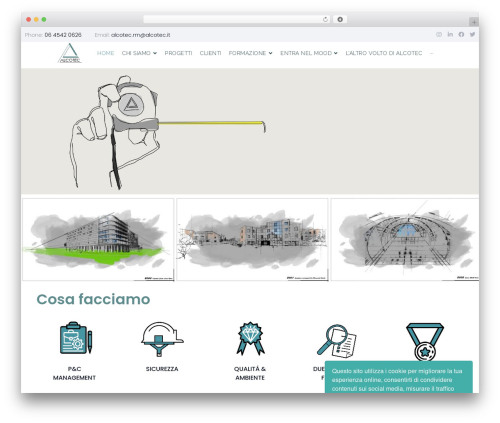Click the tape measure hero illustration

click(x=168, y=132)
